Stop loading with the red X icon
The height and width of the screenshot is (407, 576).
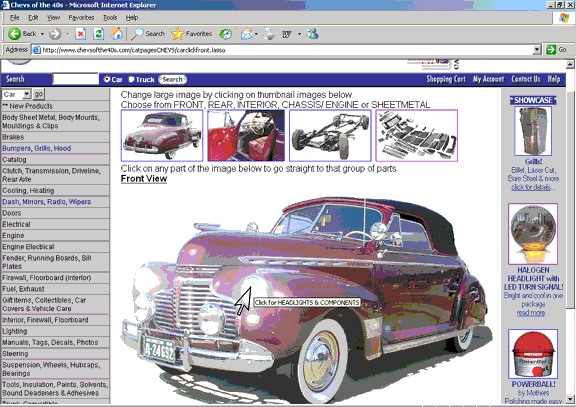tap(80, 34)
